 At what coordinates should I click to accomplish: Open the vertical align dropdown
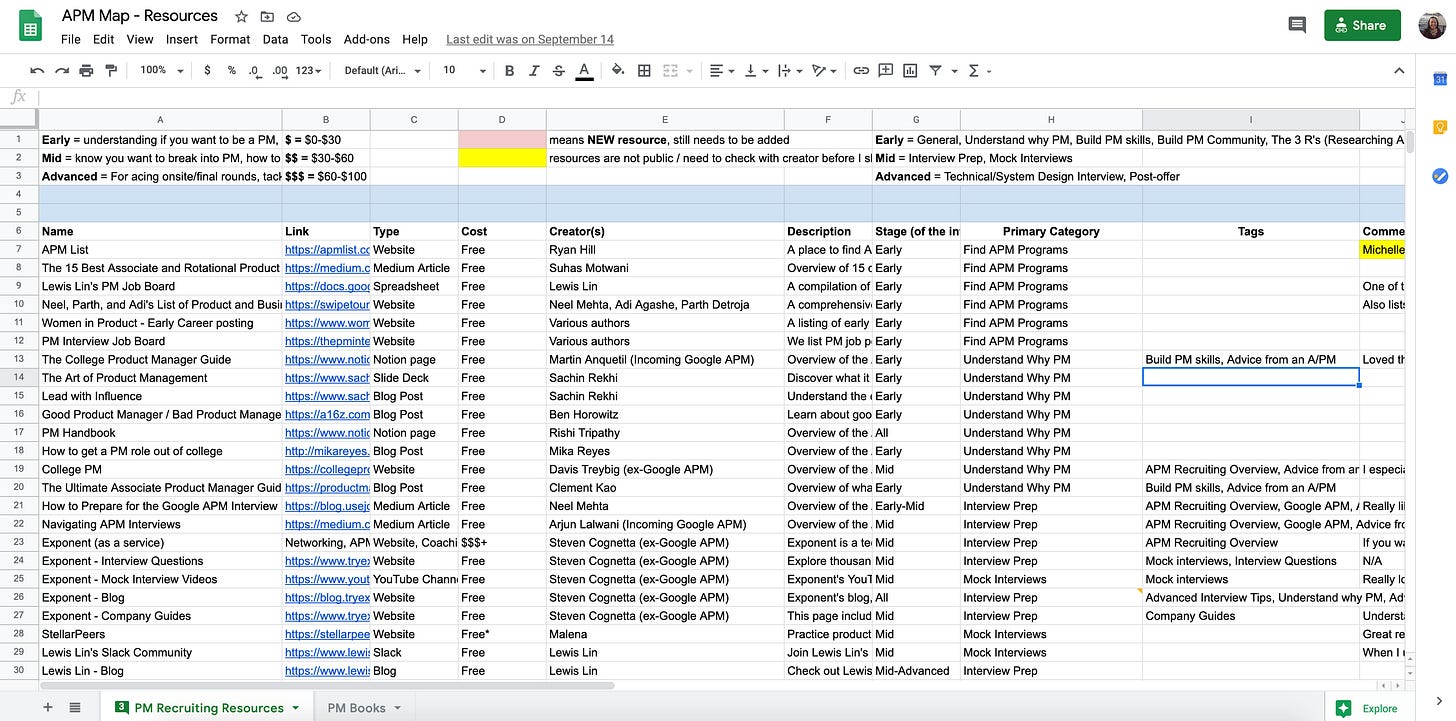(x=755, y=71)
